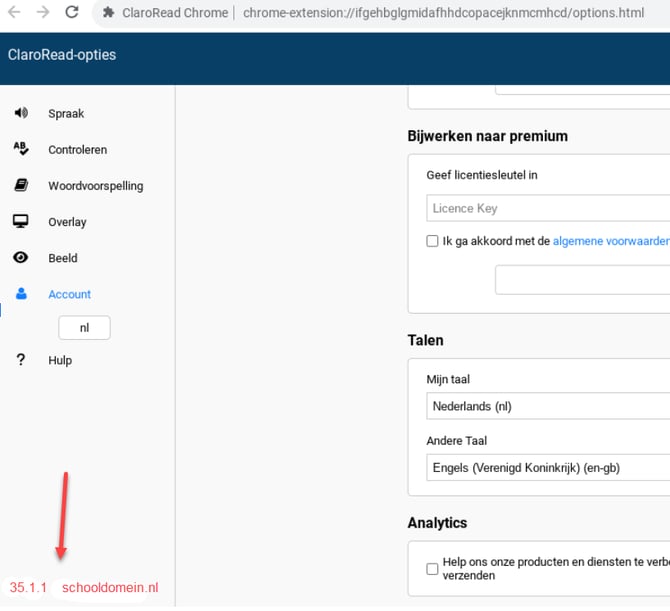The height and width of the screenshot is (611, 670).
Task: Click the Account person icon
Action: [x=21, y=294]
